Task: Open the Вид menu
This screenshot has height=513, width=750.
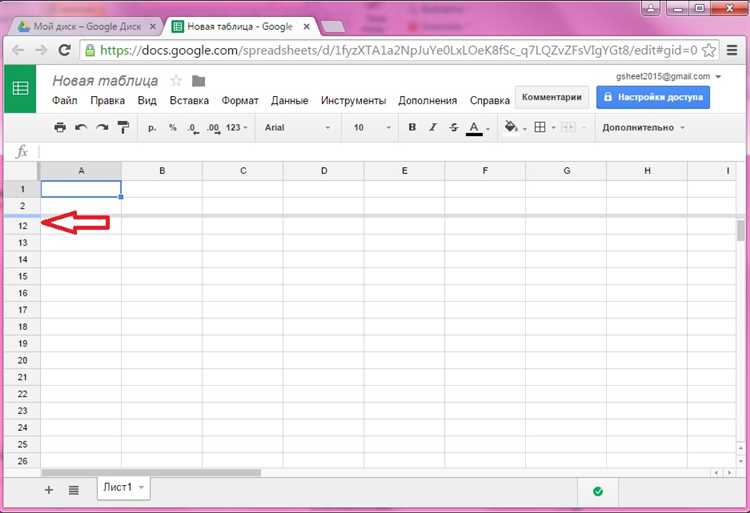Action: click(x=147, y=100)
